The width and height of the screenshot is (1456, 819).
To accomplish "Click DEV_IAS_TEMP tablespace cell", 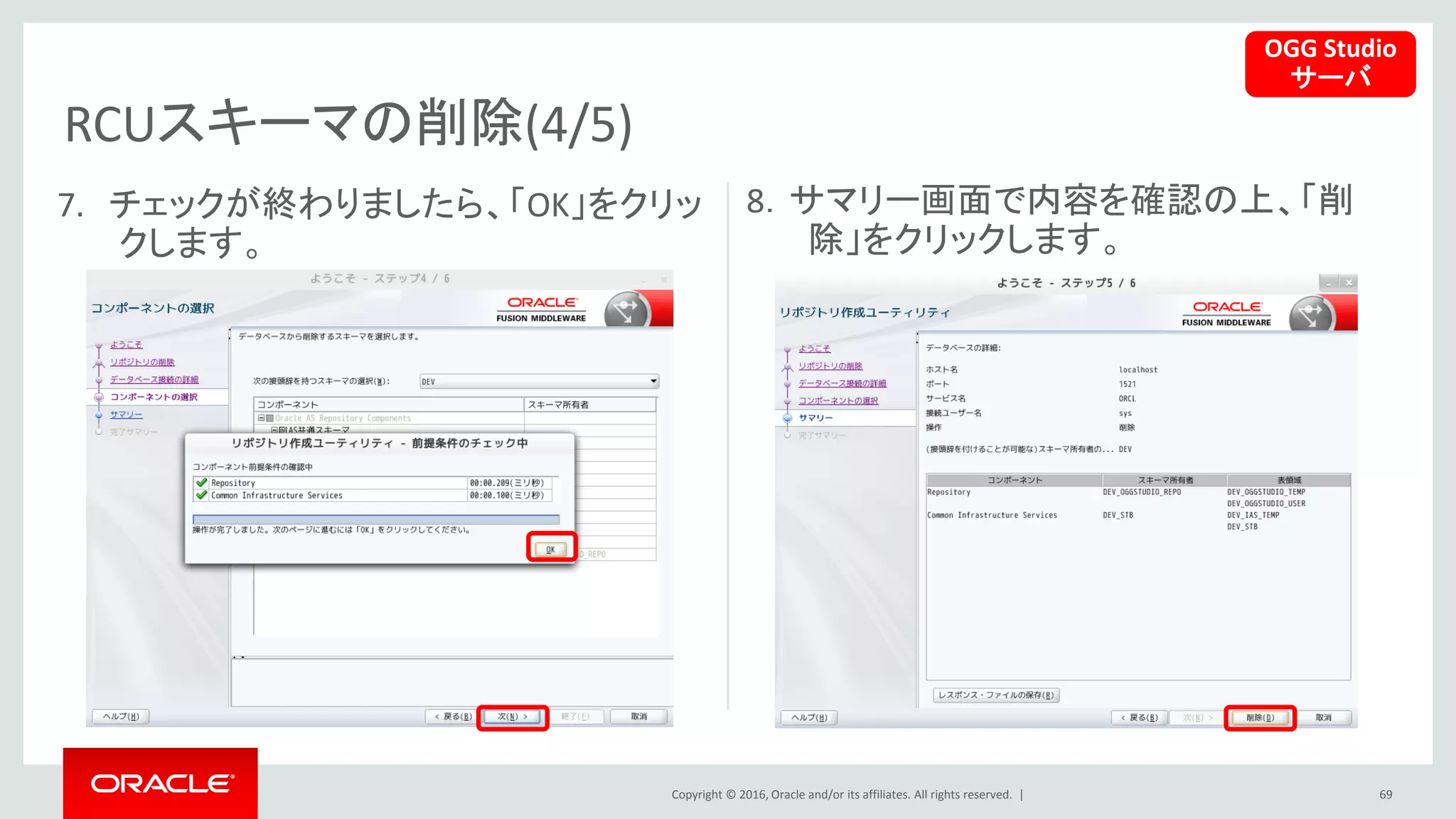I will [1253, 515].
